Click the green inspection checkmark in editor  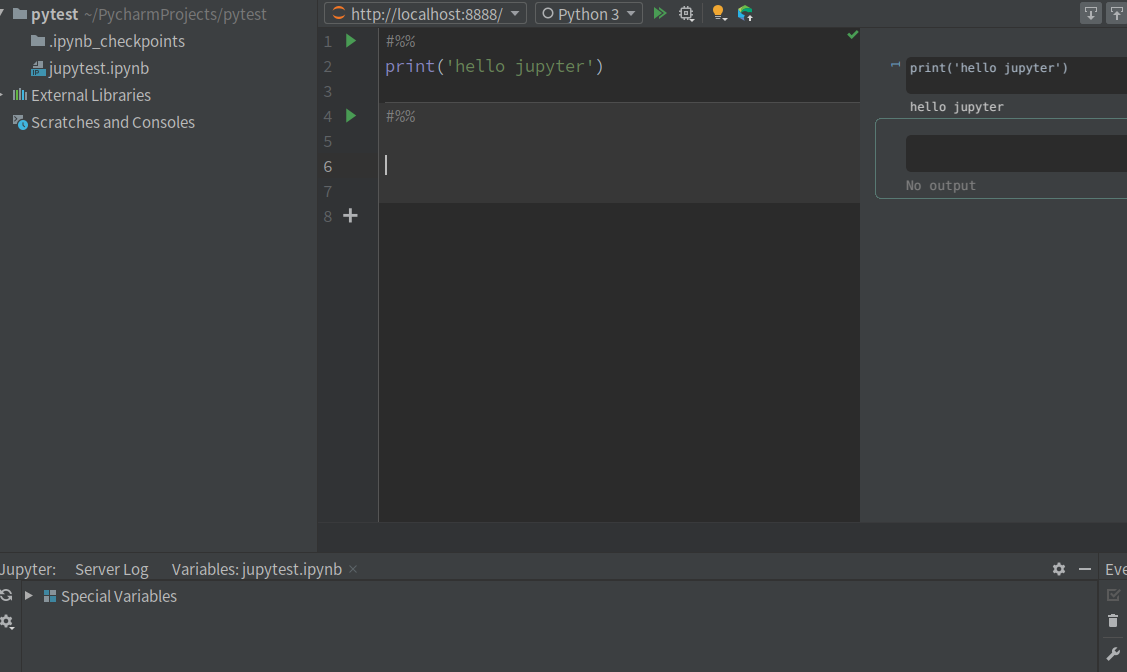coord(852,34)
